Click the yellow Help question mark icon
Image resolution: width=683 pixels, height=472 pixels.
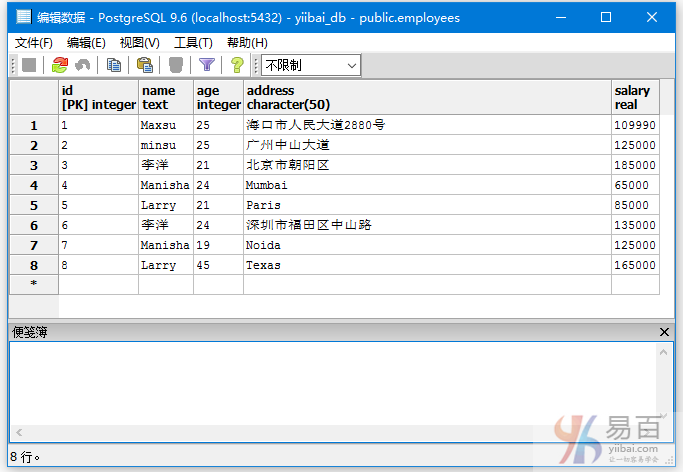point(237,65)
